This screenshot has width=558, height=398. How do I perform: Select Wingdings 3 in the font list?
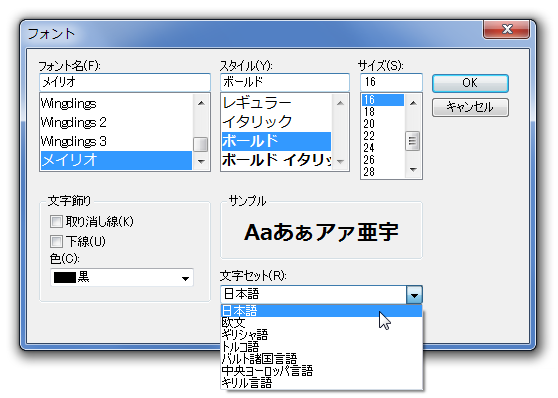click(x=116, y=141)
